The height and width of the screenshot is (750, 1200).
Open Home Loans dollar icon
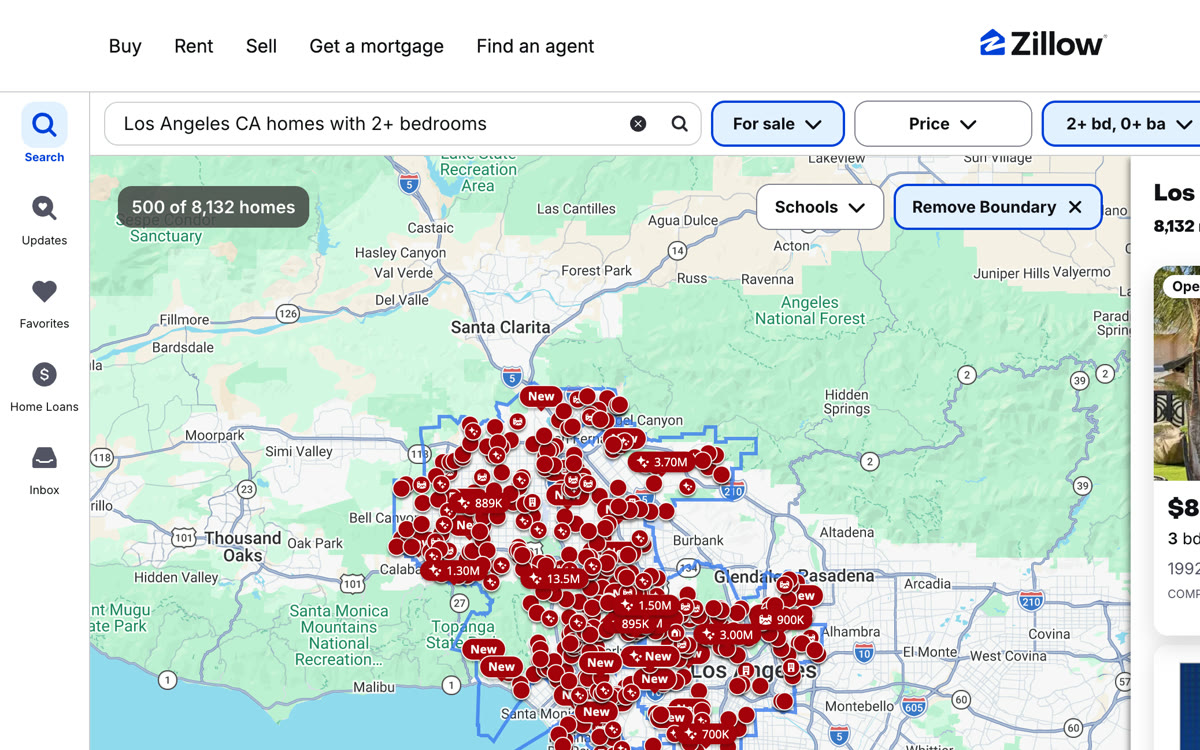pos(44,374)
